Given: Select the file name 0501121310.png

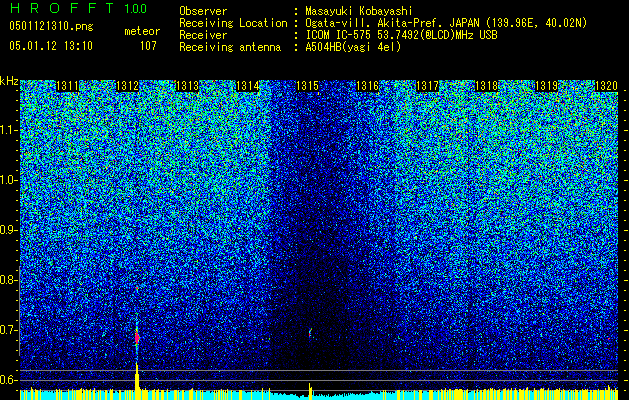Looking at the screenshot, I should pyautogui.click(x=51, y=26).
